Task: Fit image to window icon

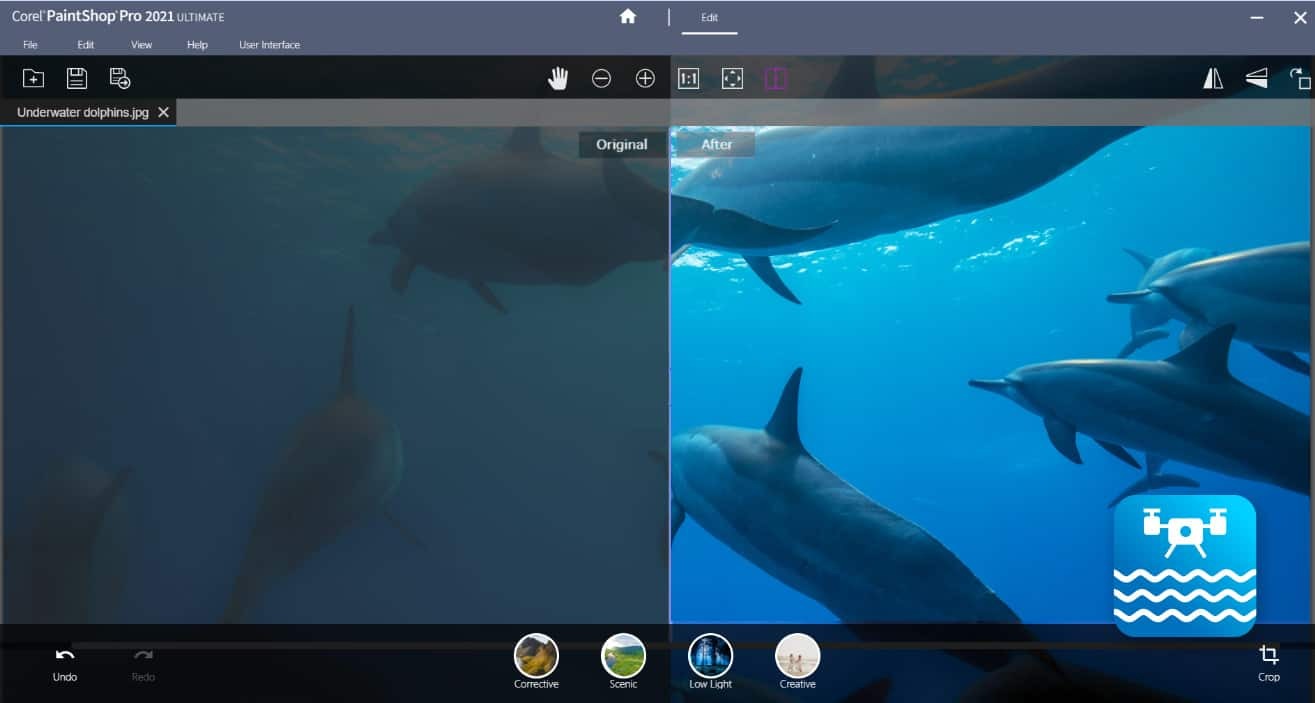Action: [732, 79]
